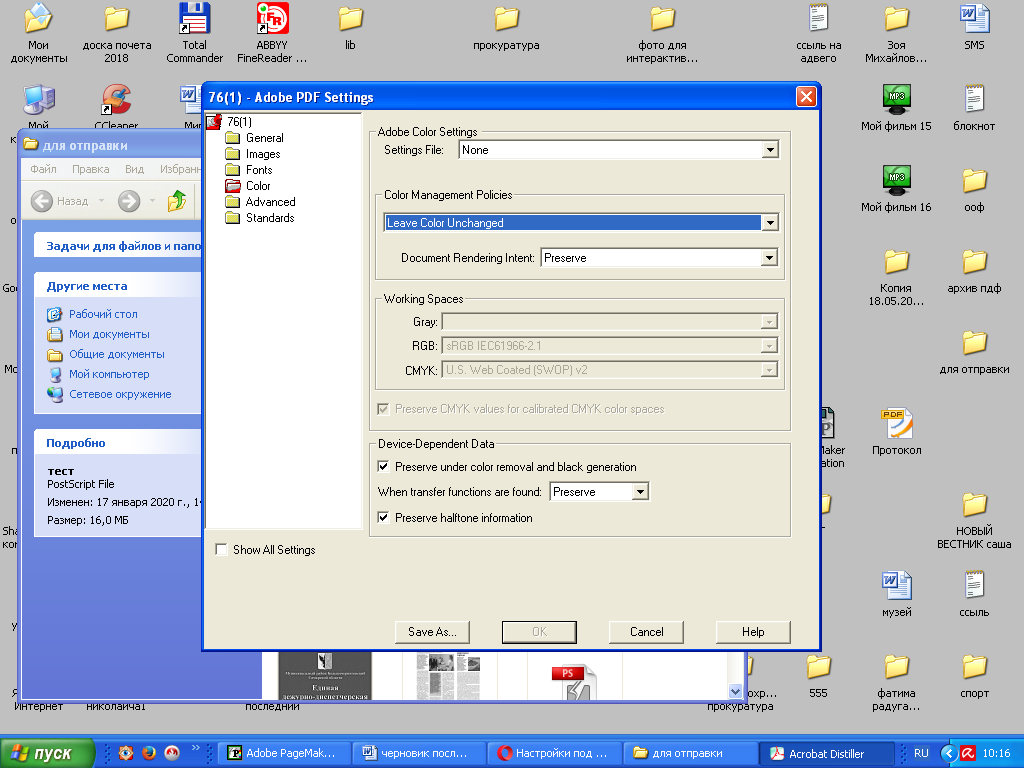This screenshot has width=1024, height=768.
Task: Click the RU language indicator
Action: [921, 754]
